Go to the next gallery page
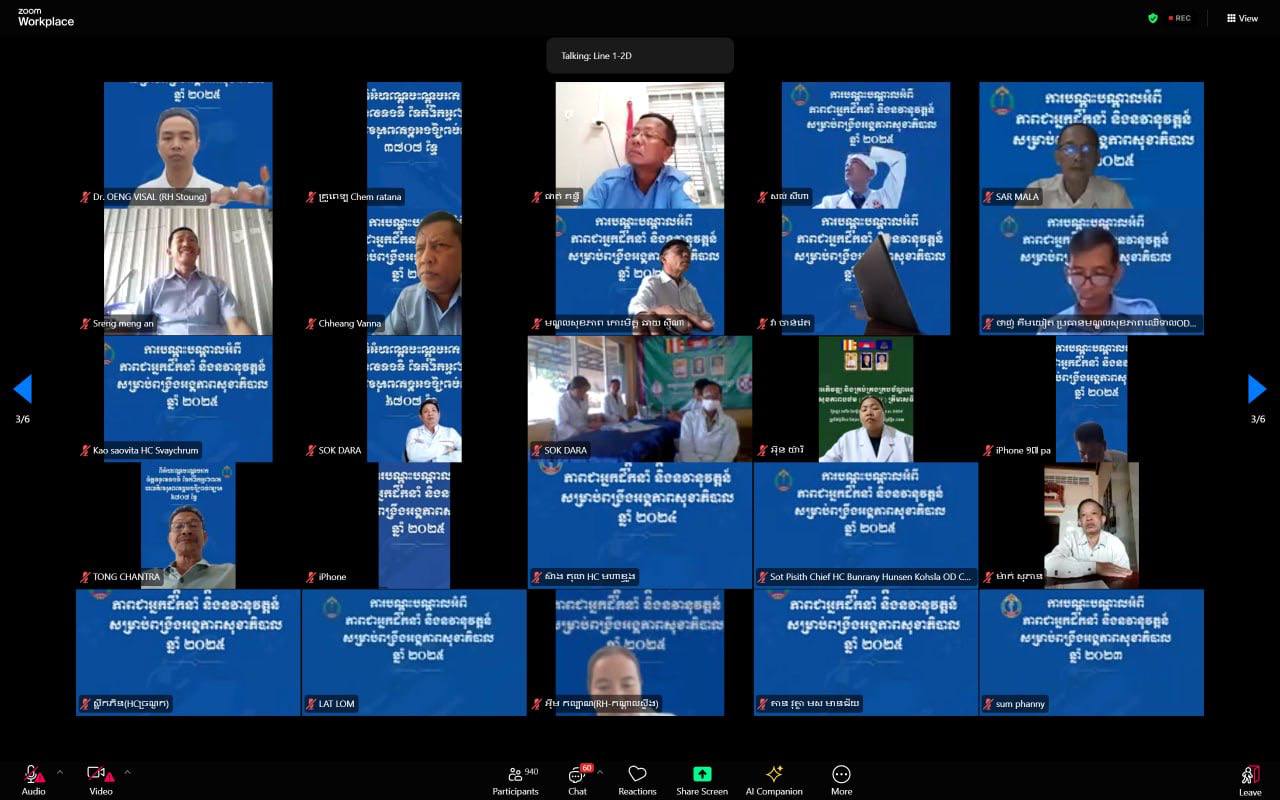This screenshot has height=800, width=1280. click(1257, 389)
